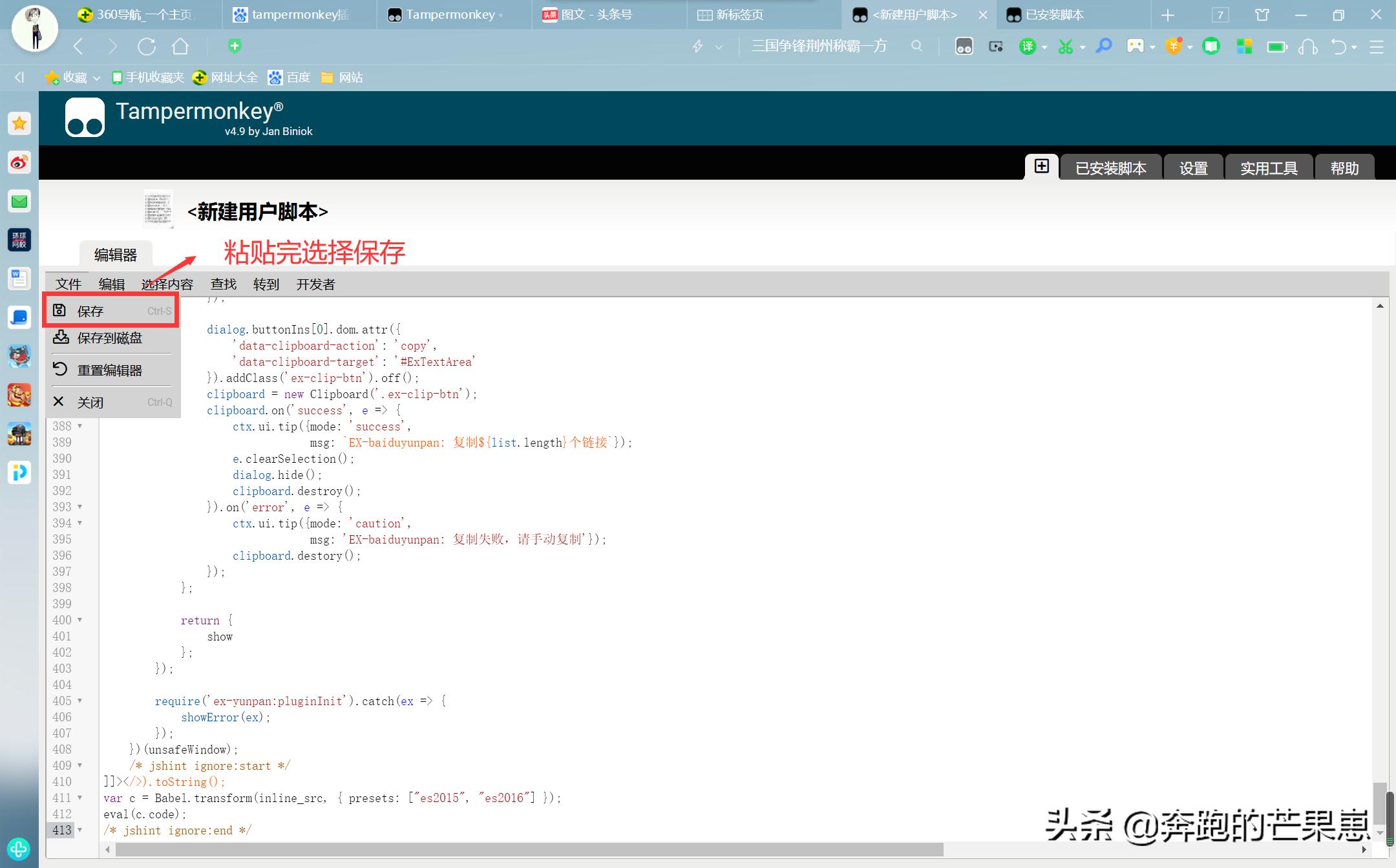
Task: Click the battery power saver icon
Action: point(1276,47)
